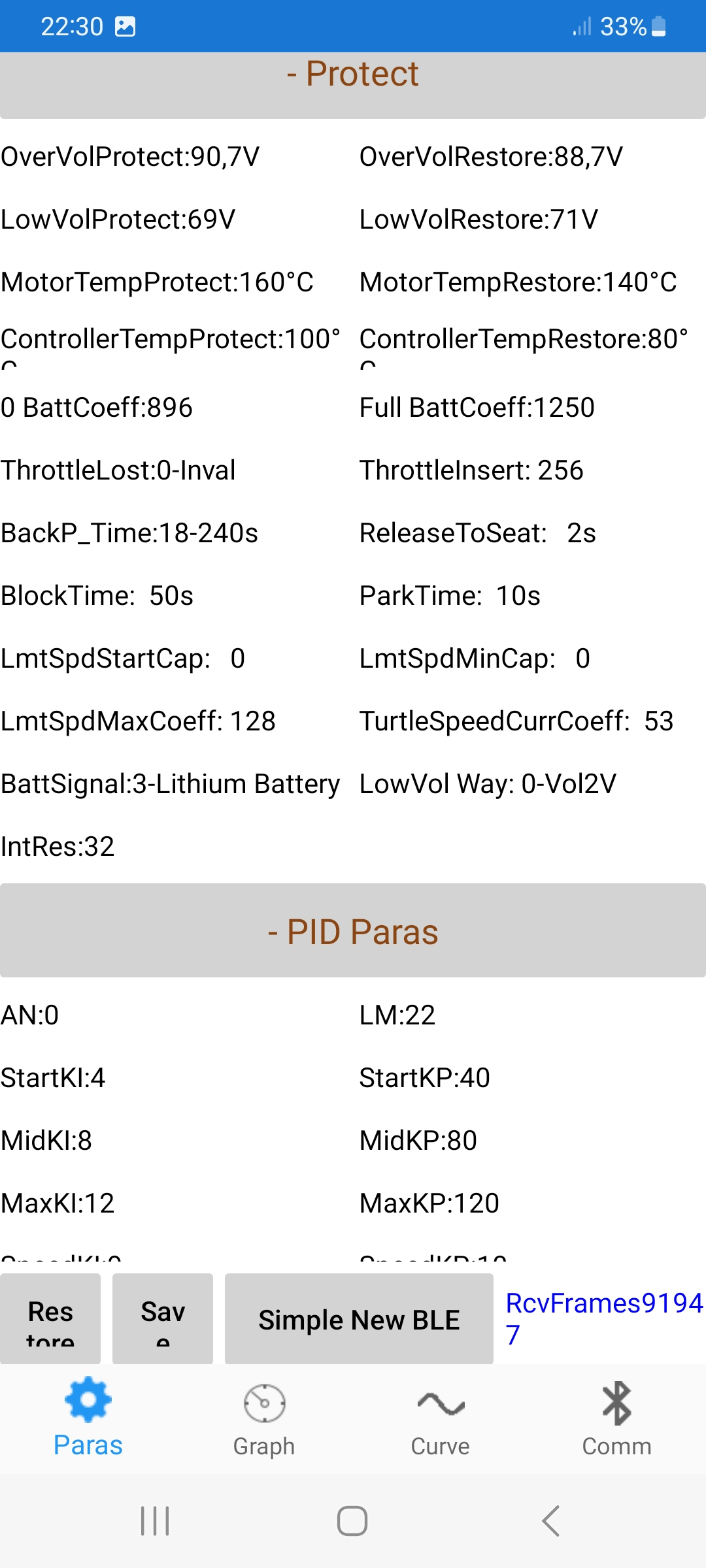The height and width of the screenshot is (1568, 706).
Task: Tap the picture notification icon in status bar
Action: point(125,27)
